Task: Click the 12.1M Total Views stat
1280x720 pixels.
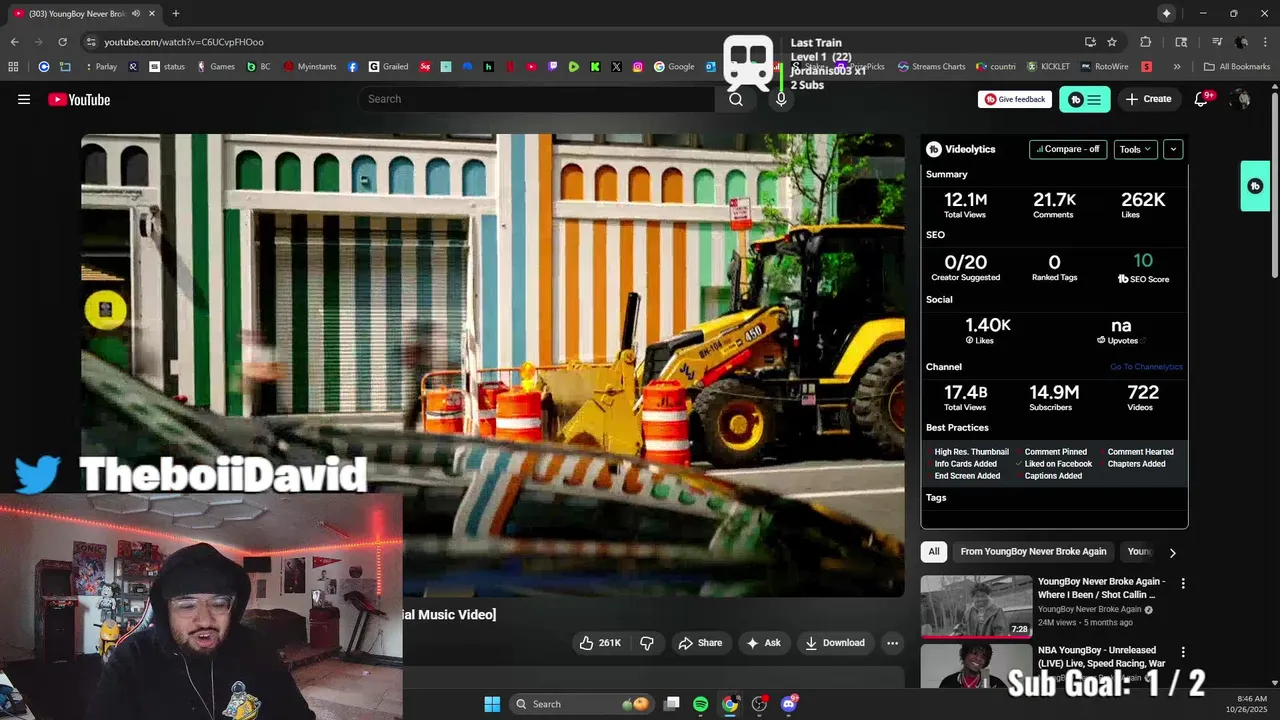Action: point(965,205)
